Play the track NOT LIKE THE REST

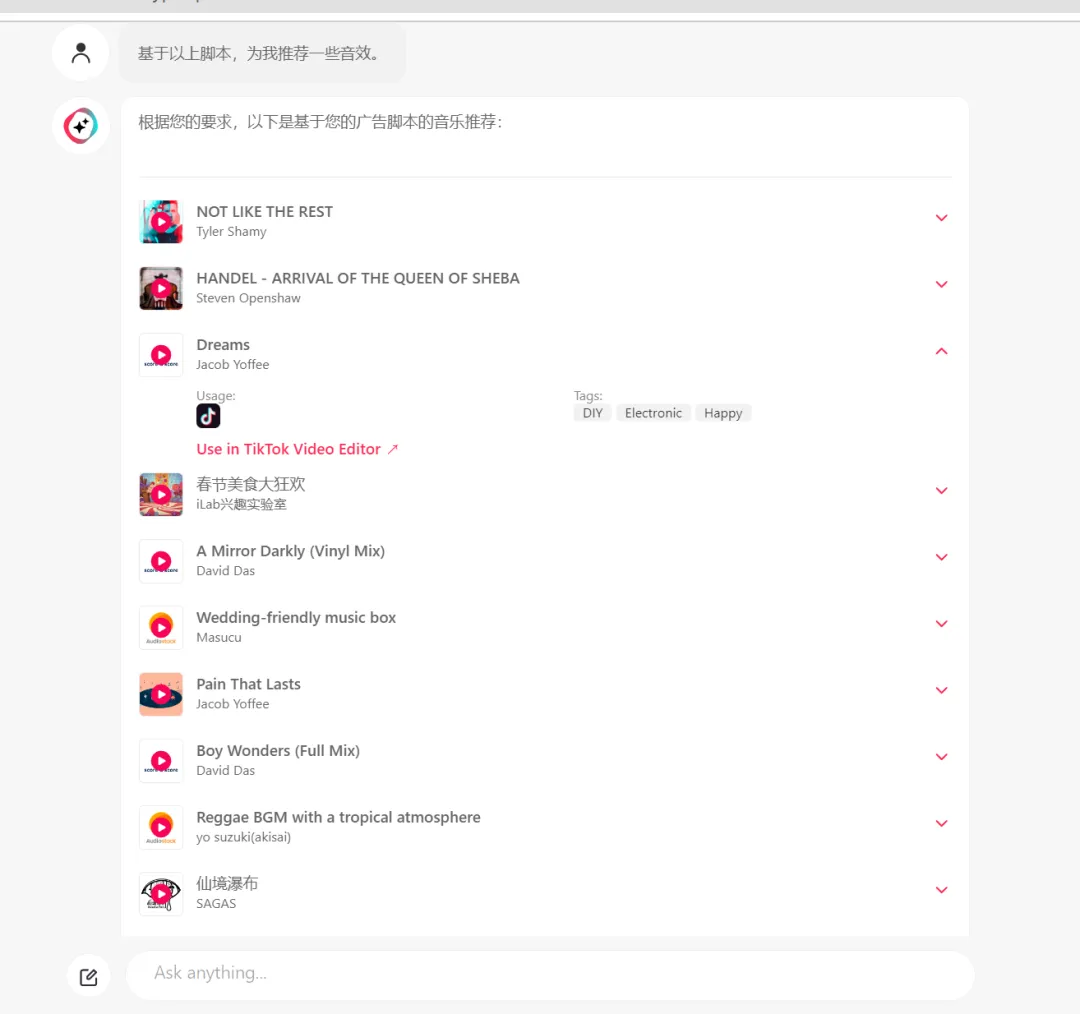pos(161,222)
